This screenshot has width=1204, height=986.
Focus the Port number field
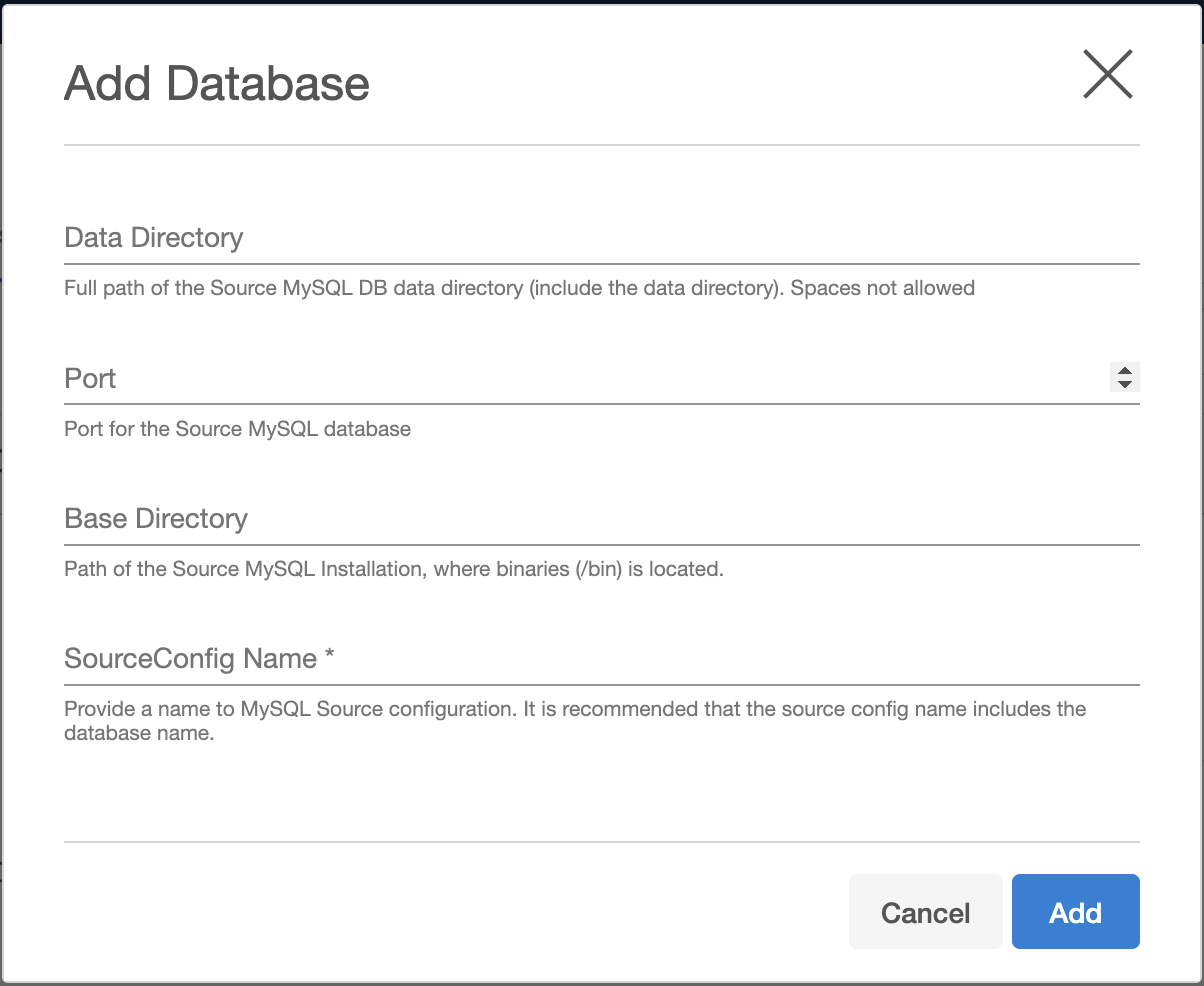click(x=580, y=379)
